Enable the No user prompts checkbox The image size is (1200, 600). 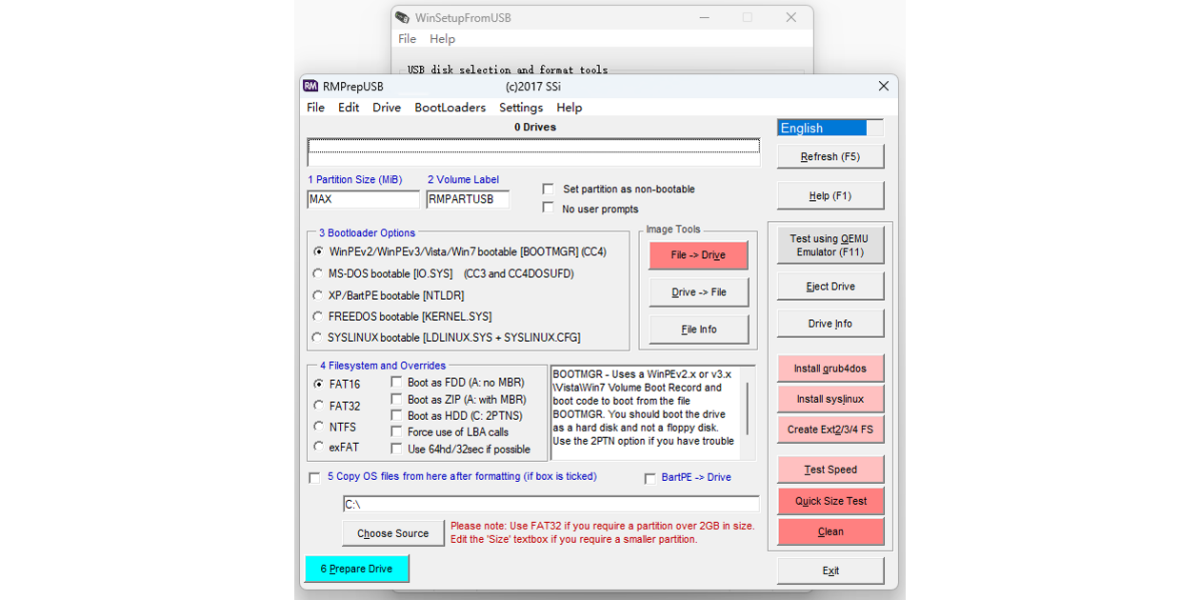point(547,206)
